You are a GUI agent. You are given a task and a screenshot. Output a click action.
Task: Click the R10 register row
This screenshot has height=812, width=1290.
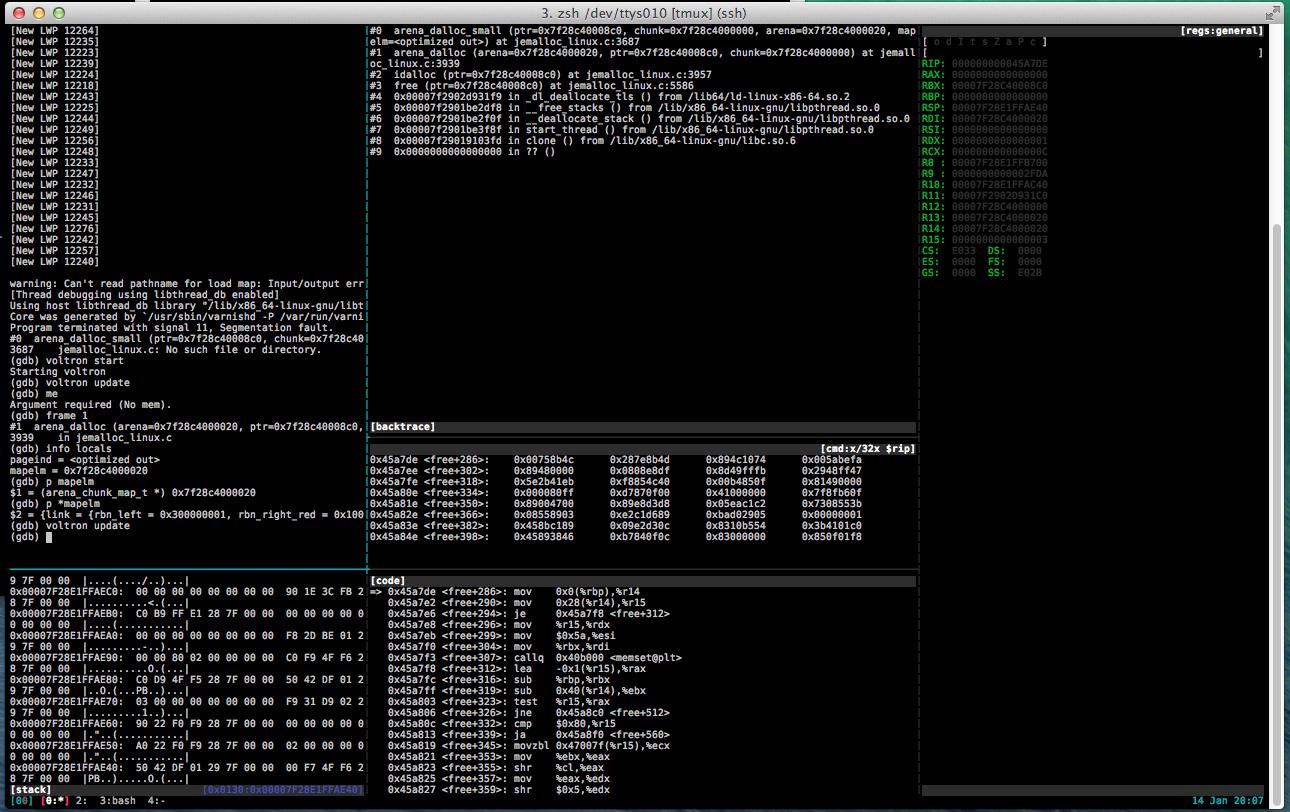[985, 185]
